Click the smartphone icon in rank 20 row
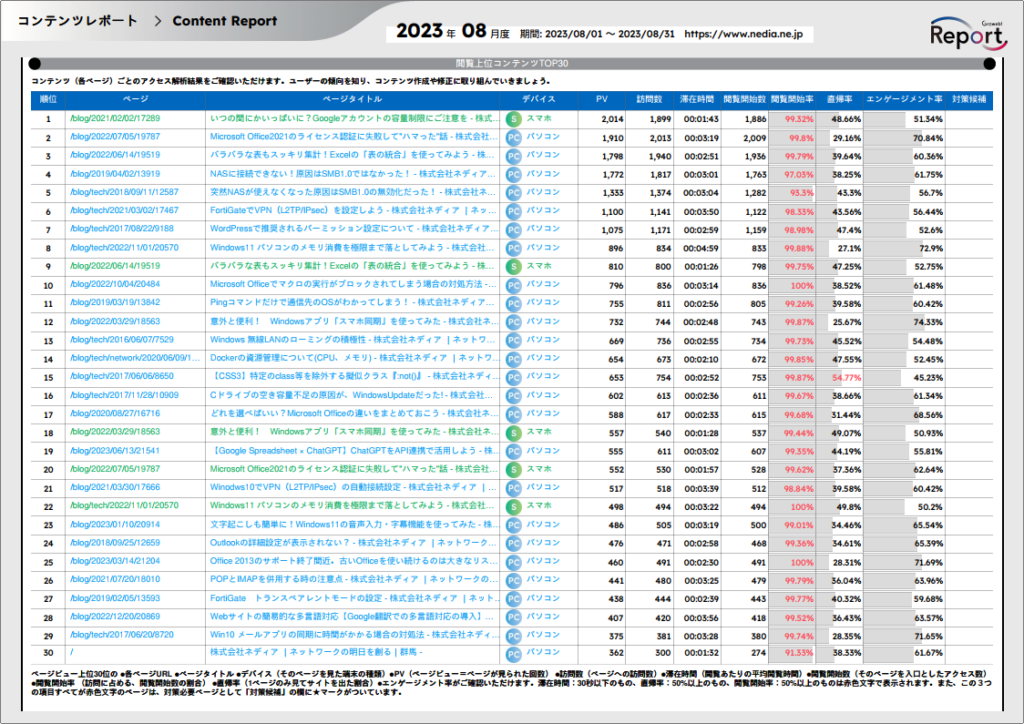Image resolution: width=1024 pixels, height=724 pixels. point(513,470)
